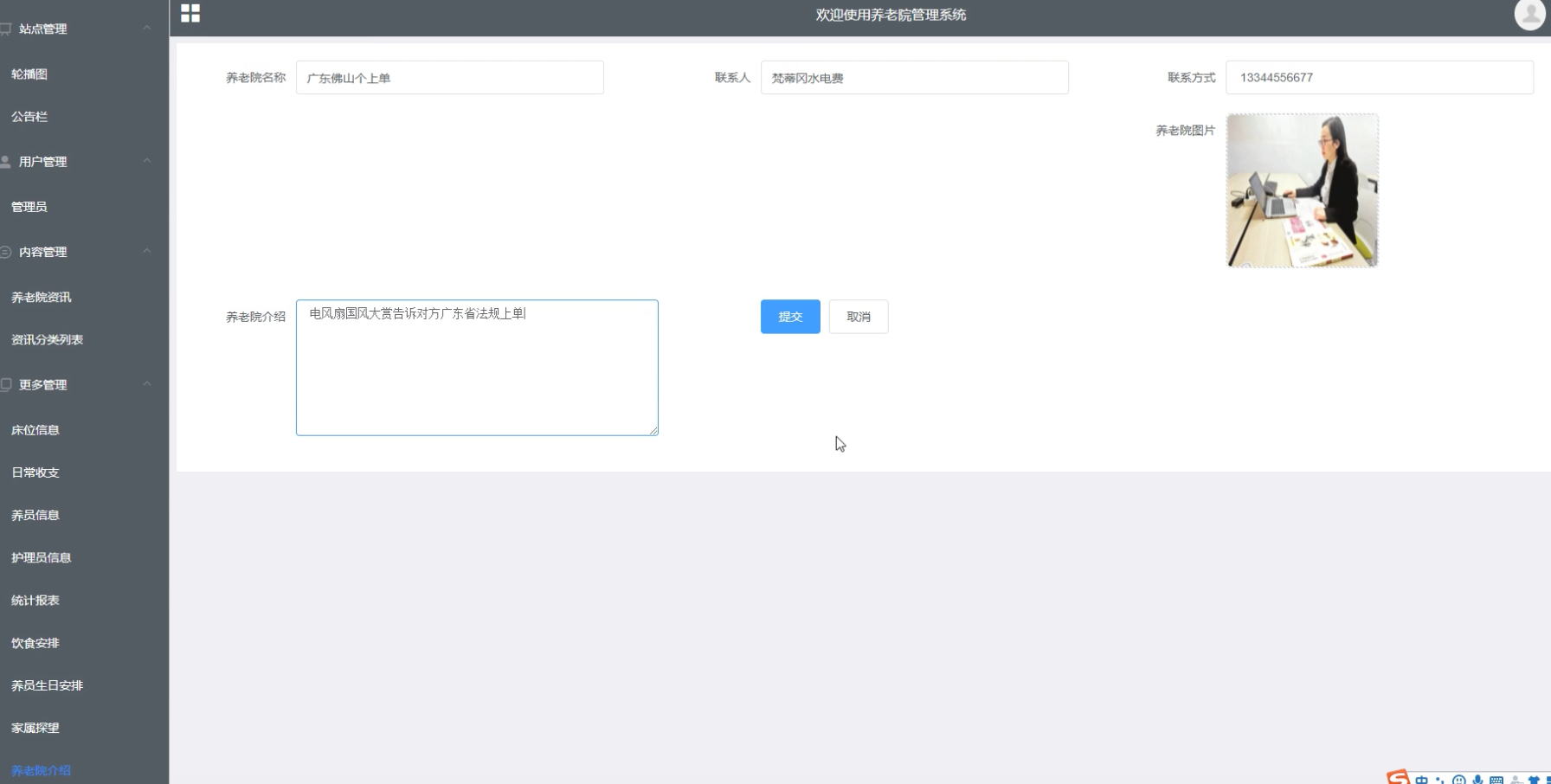Open 统计报表 menu item
This screenshot has width=1551, height=784.
click(35, 601)
